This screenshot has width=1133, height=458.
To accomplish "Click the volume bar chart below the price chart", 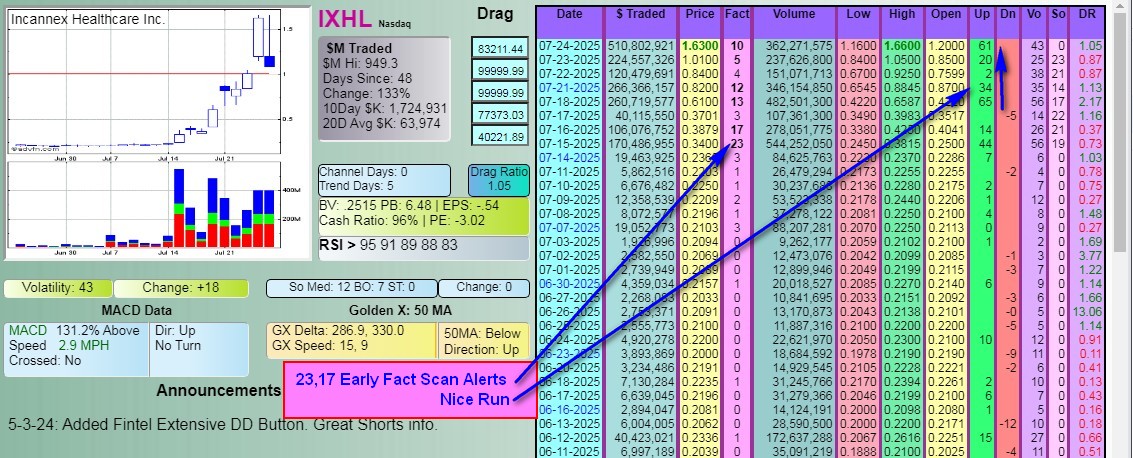I will point(144,205).
